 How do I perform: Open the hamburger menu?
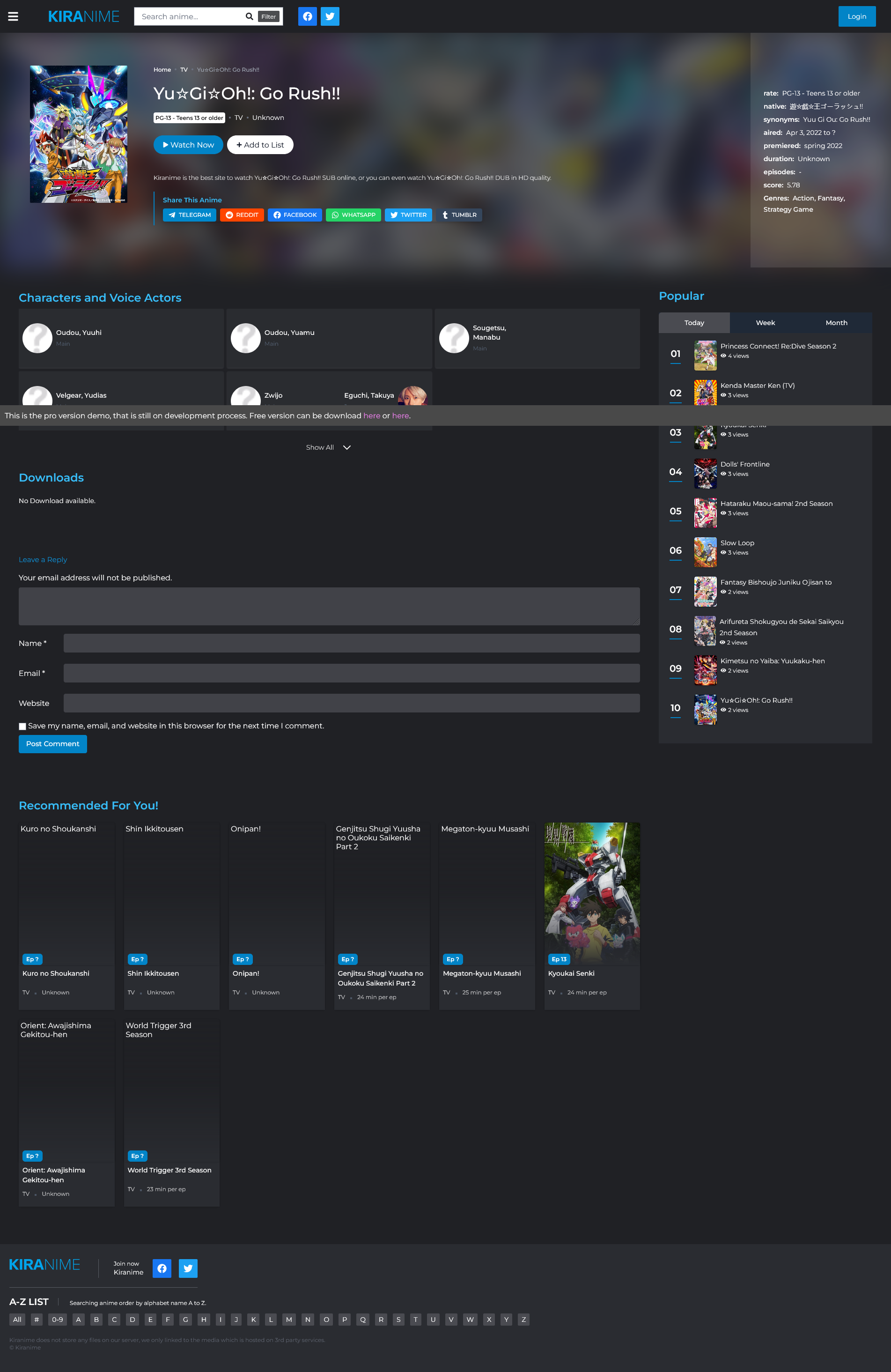coord(13,16)
